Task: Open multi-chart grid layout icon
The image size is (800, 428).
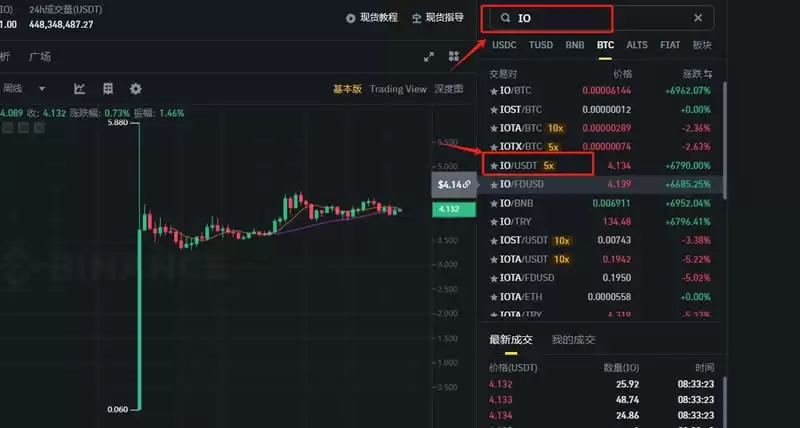Action: tap(454, 57)
